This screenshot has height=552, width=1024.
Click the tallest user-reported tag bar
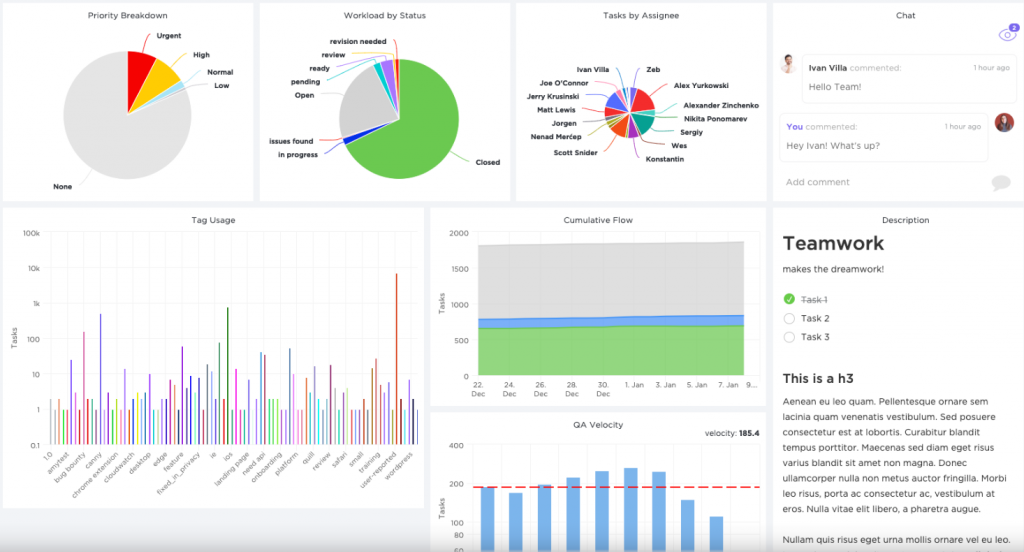click(396, 359)
